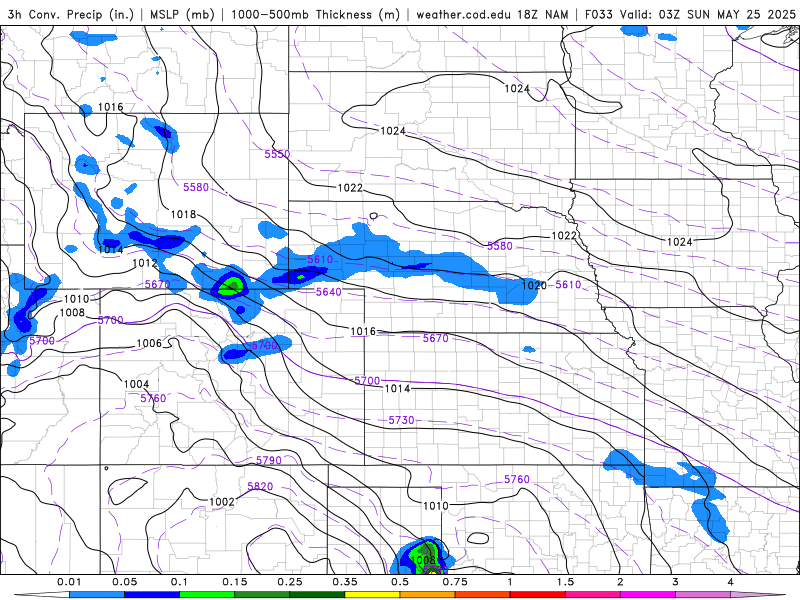This screenshot has height=600, width=800.
Task: Click the '0.05' legend value
Action: pos(124,582)
